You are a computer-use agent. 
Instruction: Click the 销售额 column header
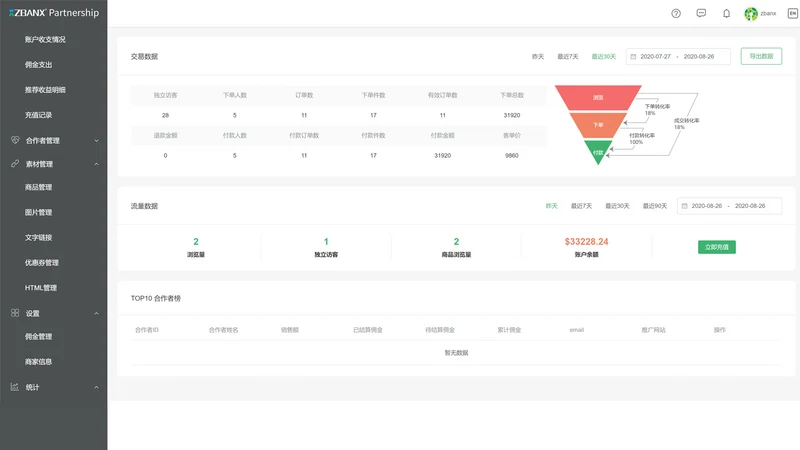coord(290,330)
